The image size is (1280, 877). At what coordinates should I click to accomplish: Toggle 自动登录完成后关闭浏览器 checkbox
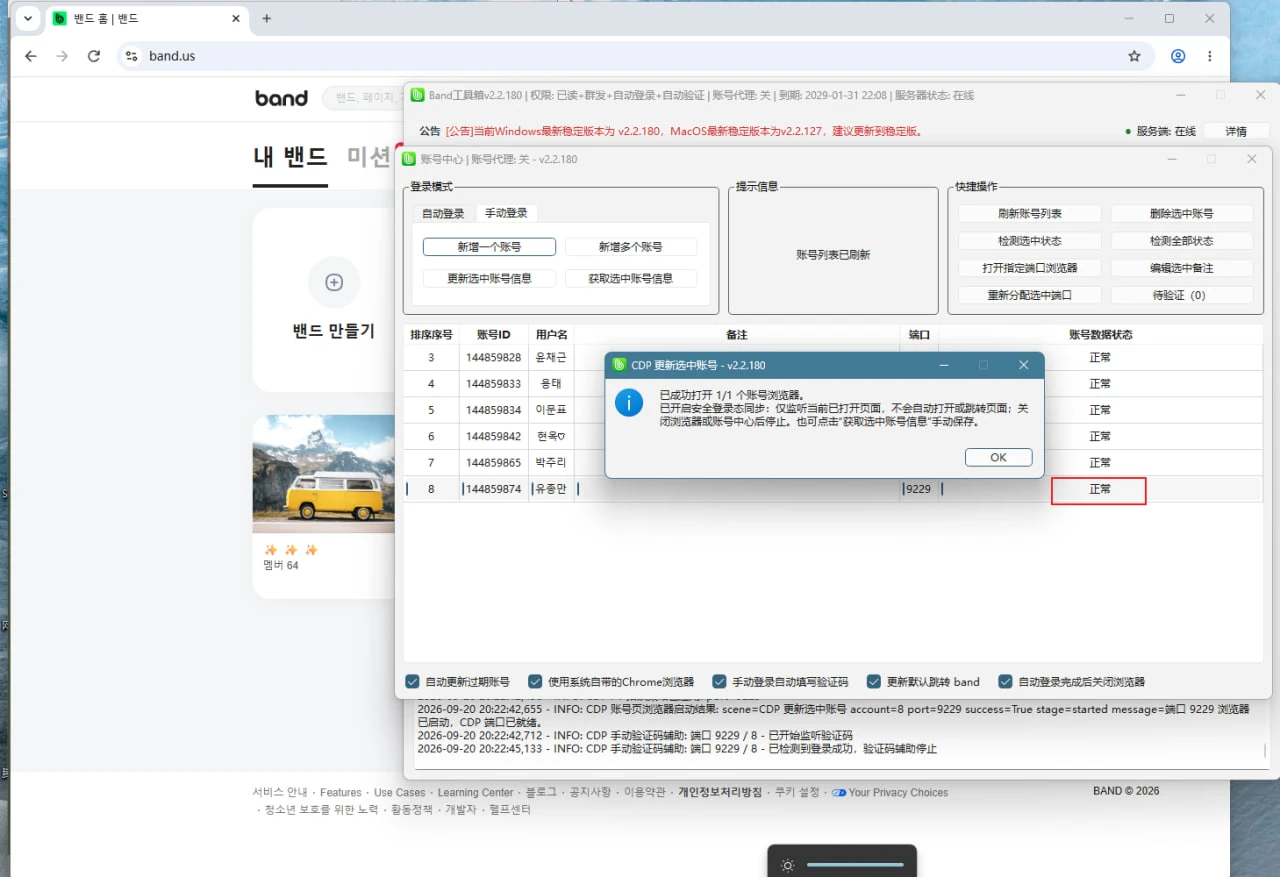1005,682
